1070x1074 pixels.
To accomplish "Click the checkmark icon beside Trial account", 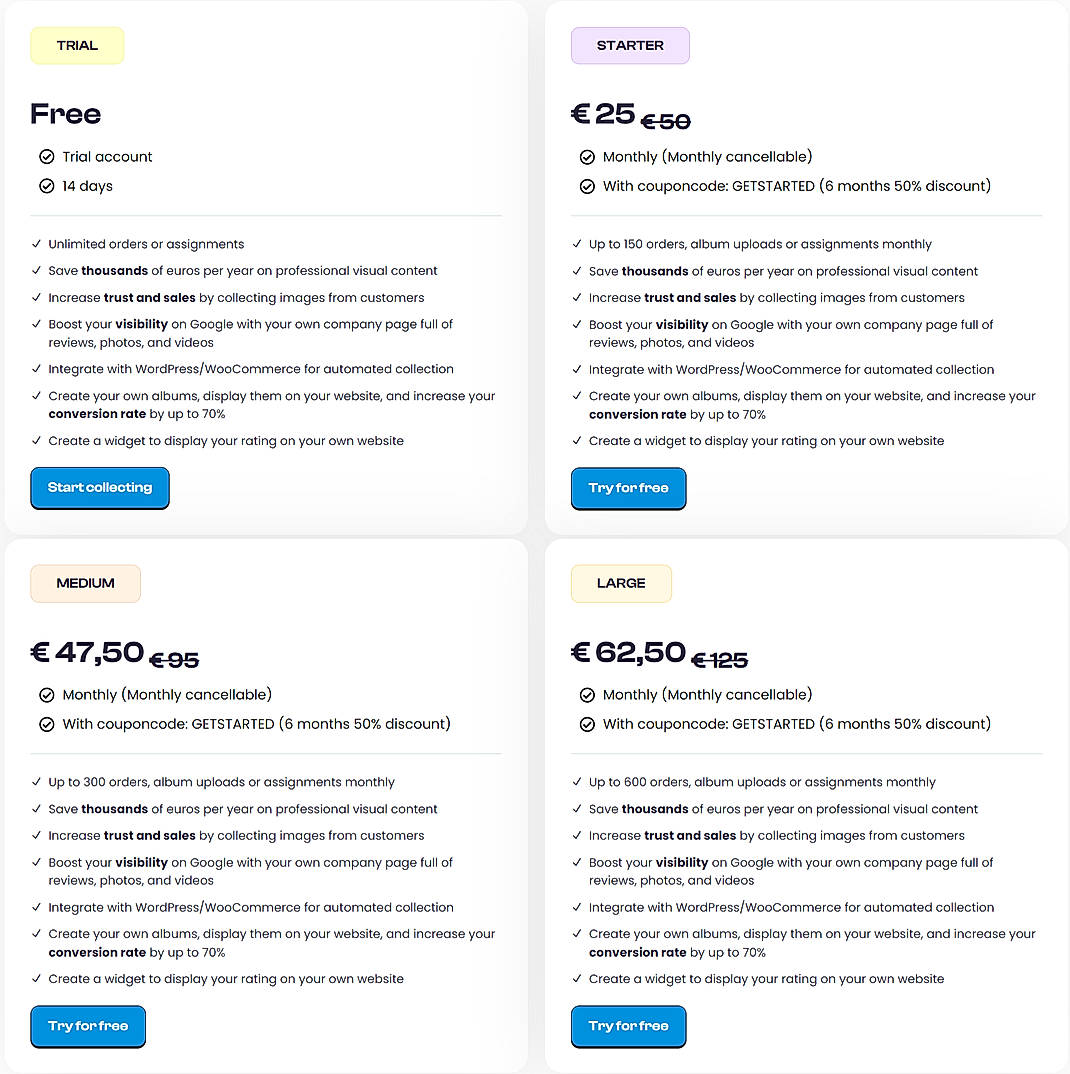I will (x=46, y=157).
